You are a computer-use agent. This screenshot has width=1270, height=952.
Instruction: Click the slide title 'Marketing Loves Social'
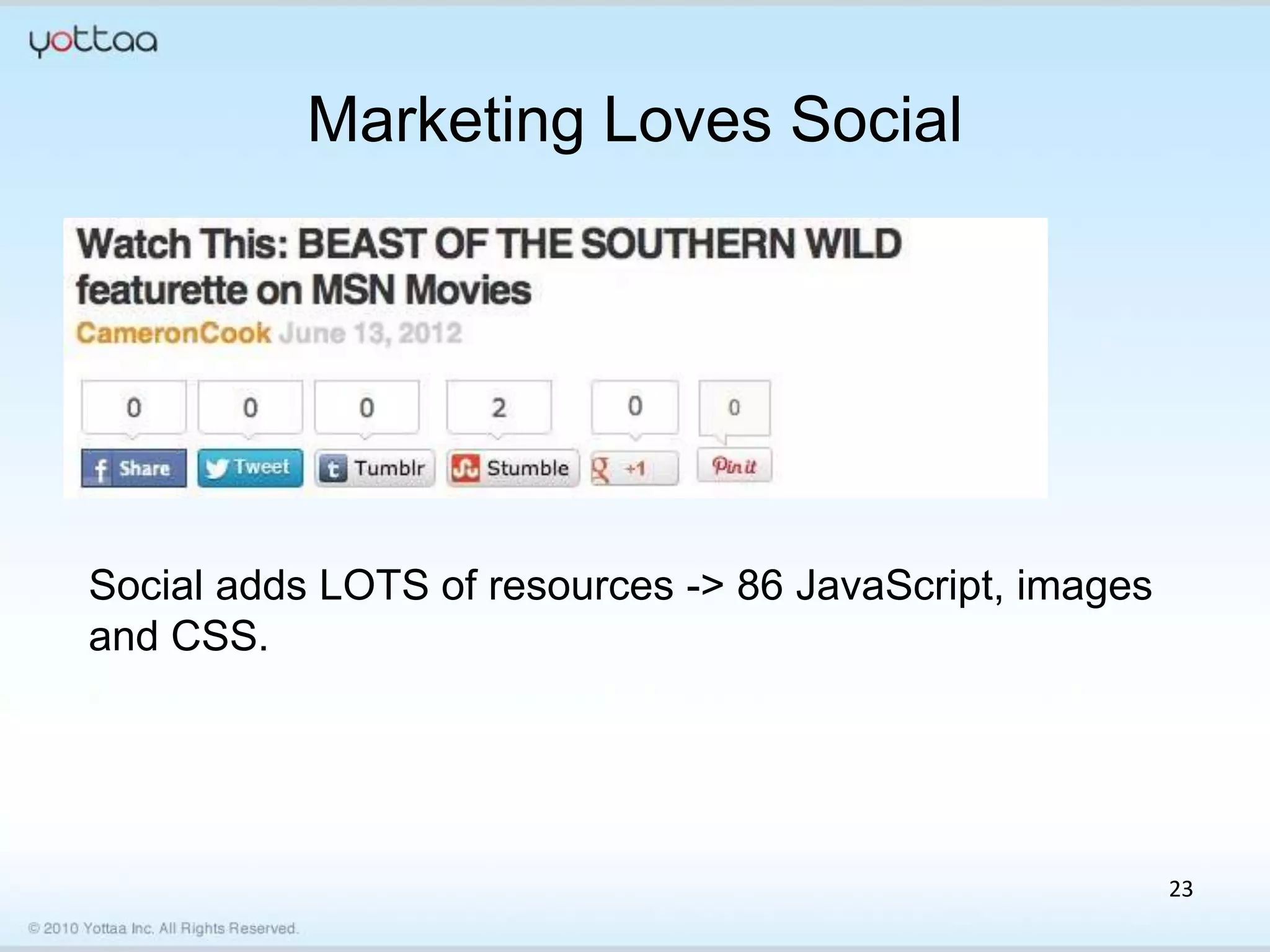click(634, 120)
